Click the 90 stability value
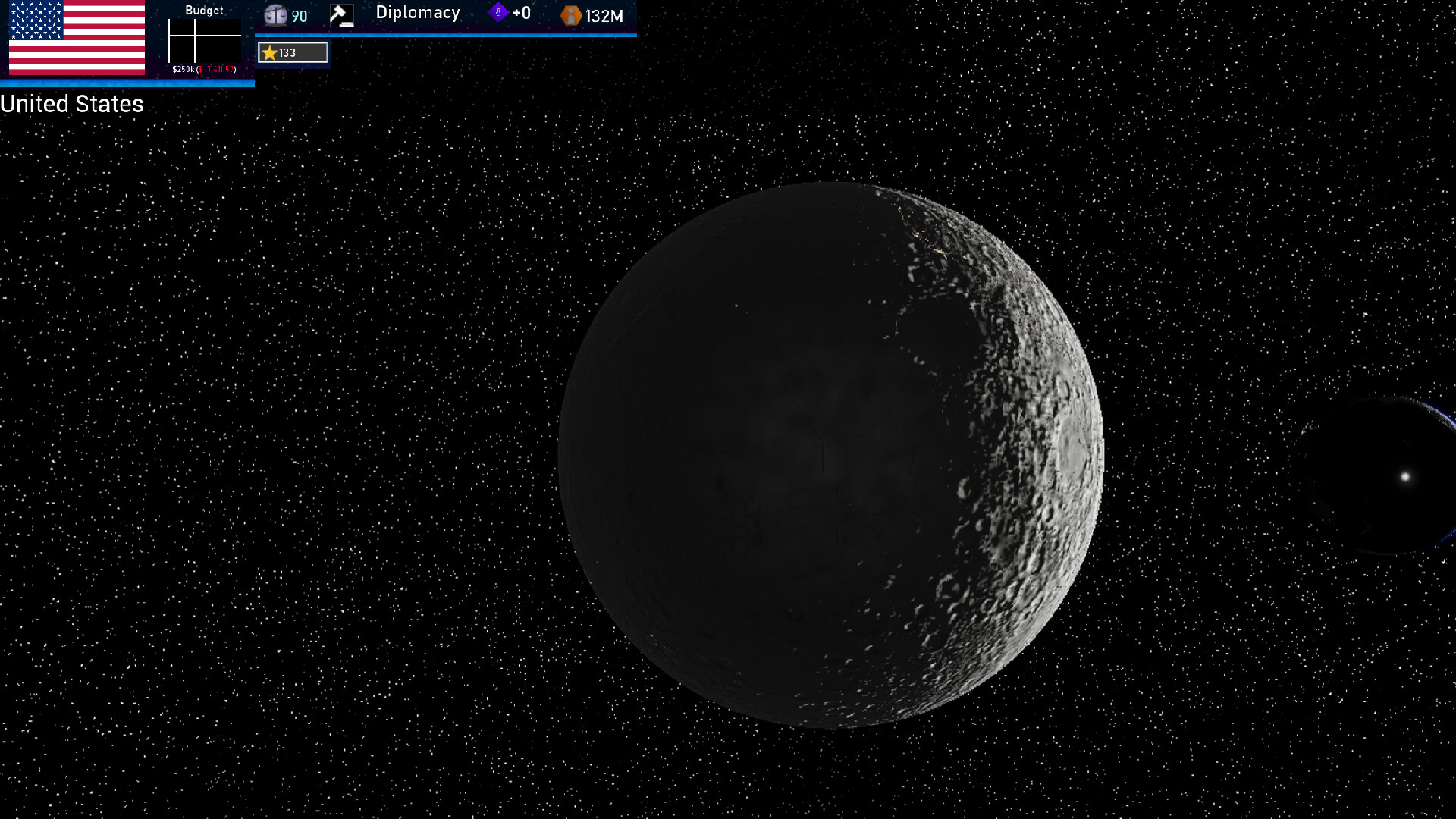Image resolution: width=1456 pixels, height=819 pixels. click(x=300, y=16)
